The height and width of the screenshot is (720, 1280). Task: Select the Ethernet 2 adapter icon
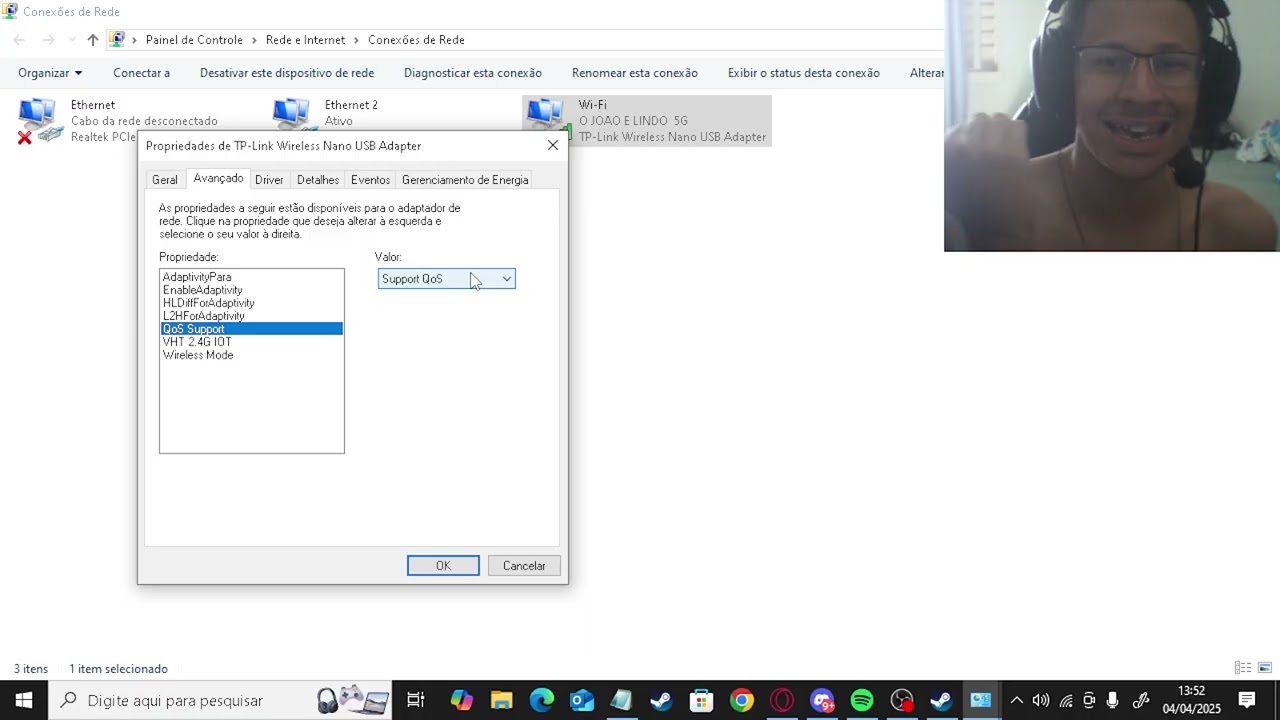pos(291,114)
